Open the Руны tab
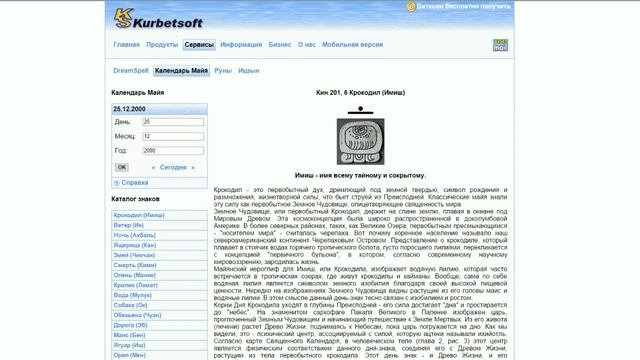This screenshot has width=640, height=360. coord(223,71)
